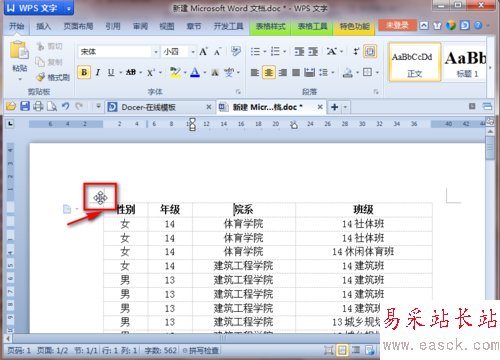Align text right

coord(283,72)
